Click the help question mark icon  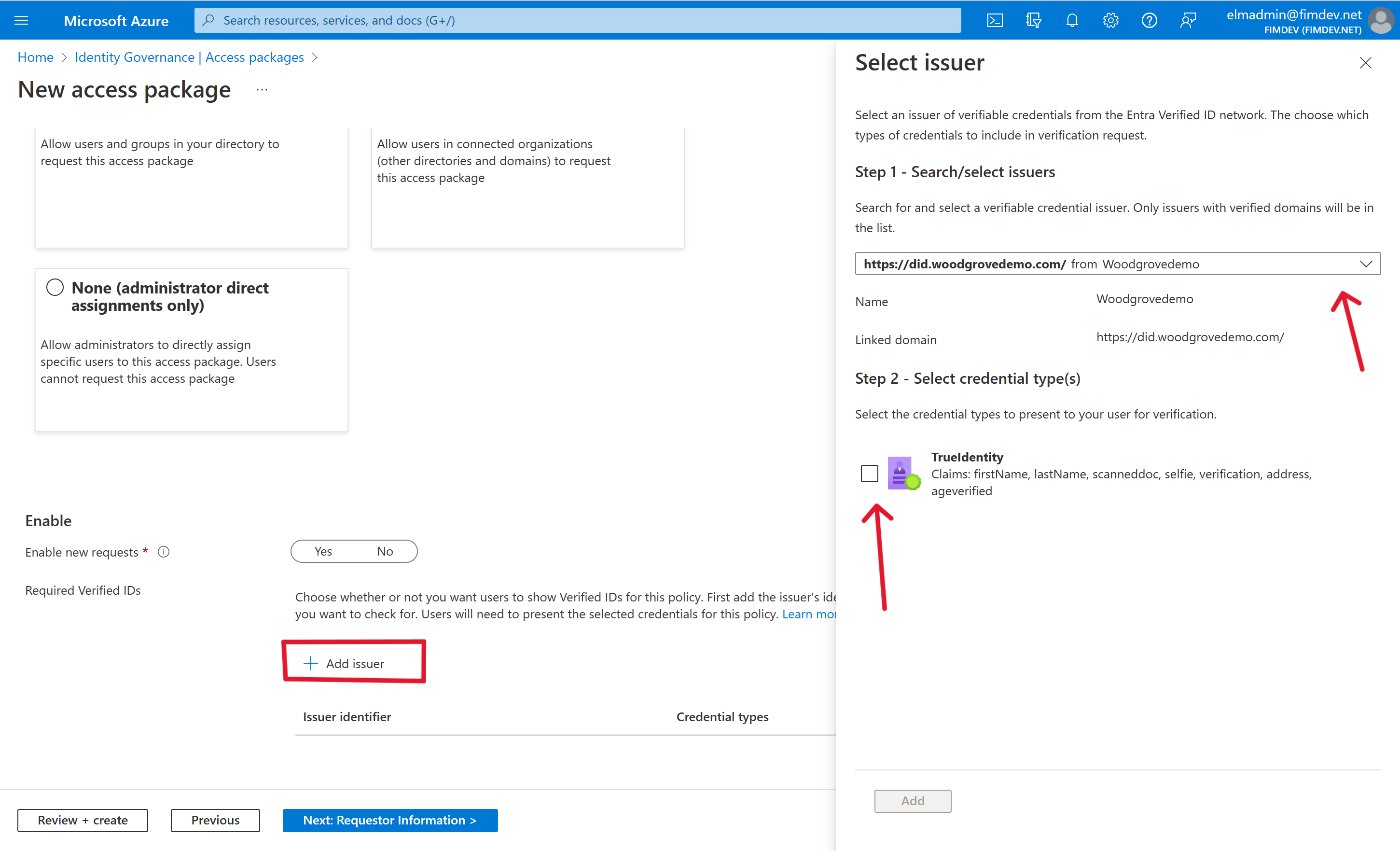pos(1149,20)
